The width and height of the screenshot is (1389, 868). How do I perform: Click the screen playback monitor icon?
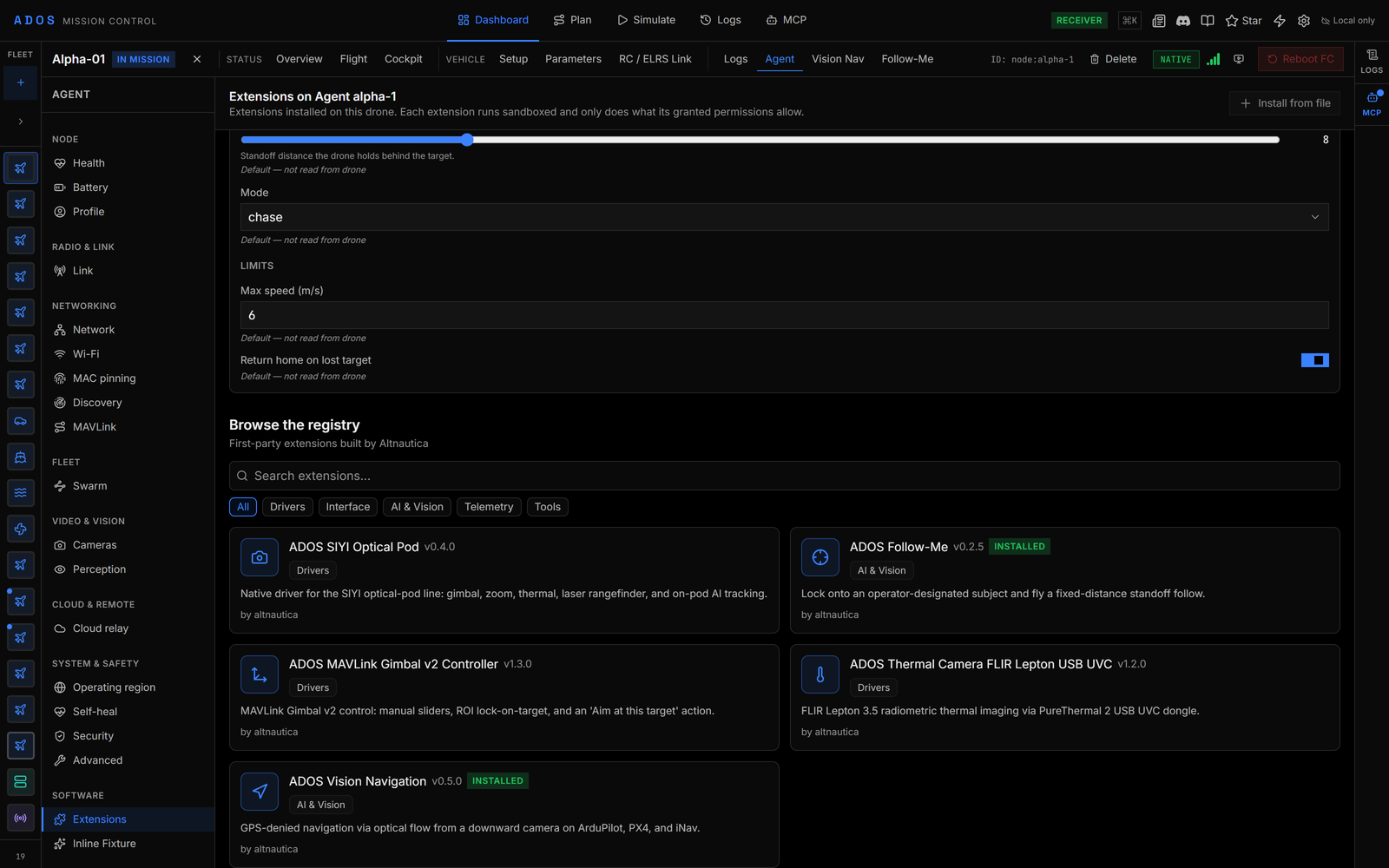tap(1239, 59)
